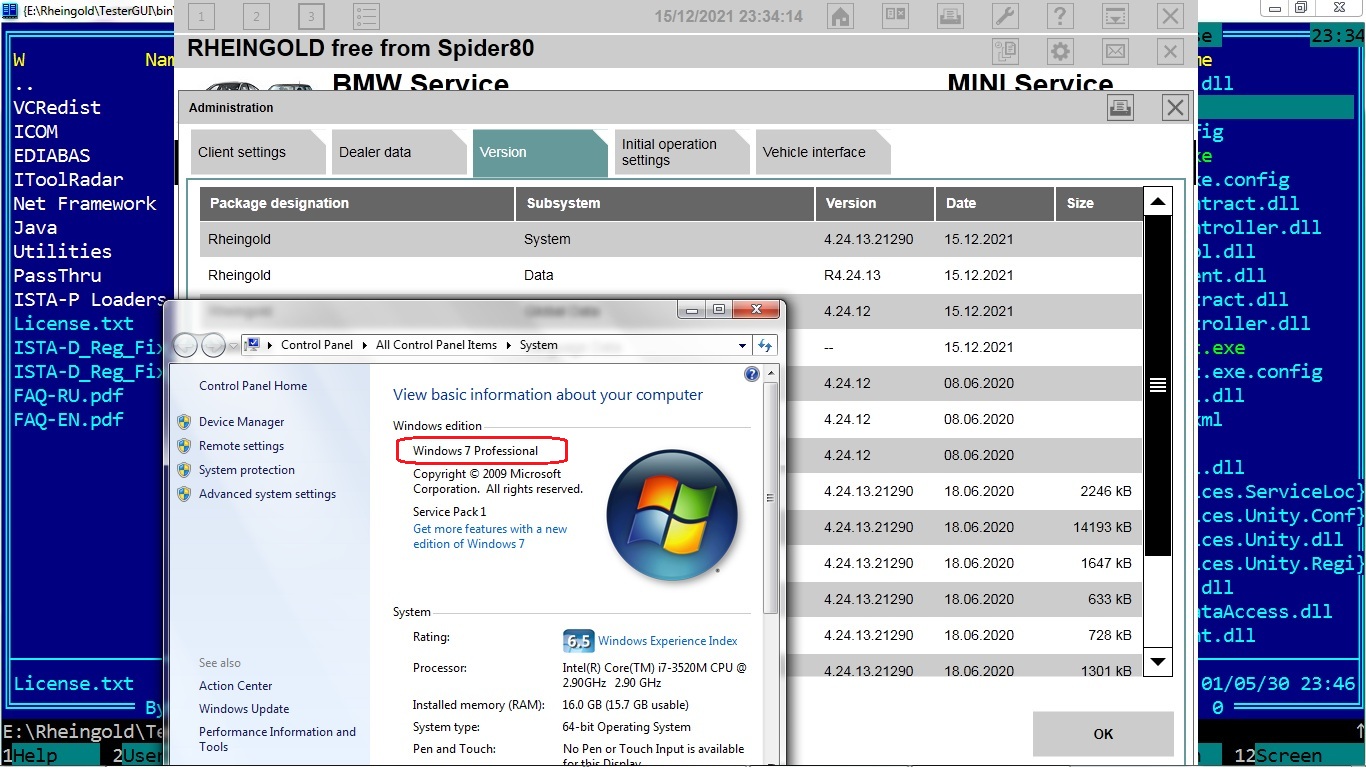Open Device Manager link

pos(241,422)
